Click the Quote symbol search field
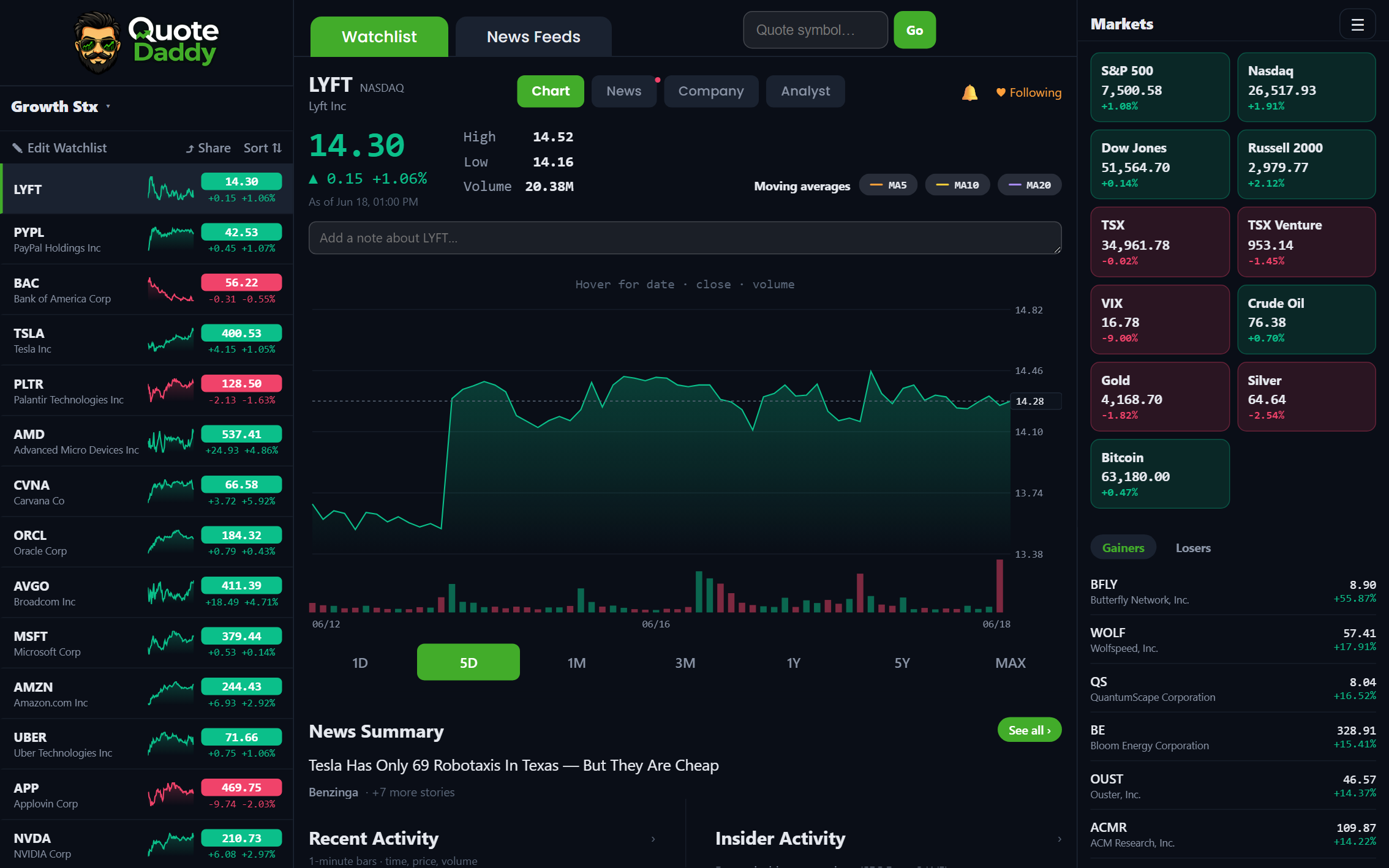The image size is (1389, 868). 815,30
